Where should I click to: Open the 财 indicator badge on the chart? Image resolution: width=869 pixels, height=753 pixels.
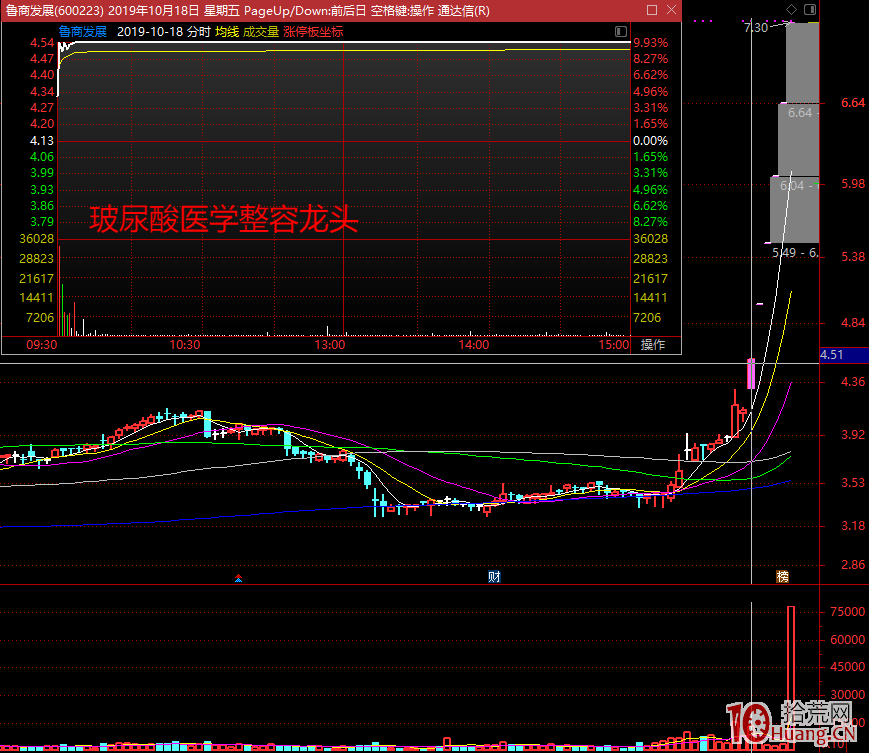[x=493, y=577]
